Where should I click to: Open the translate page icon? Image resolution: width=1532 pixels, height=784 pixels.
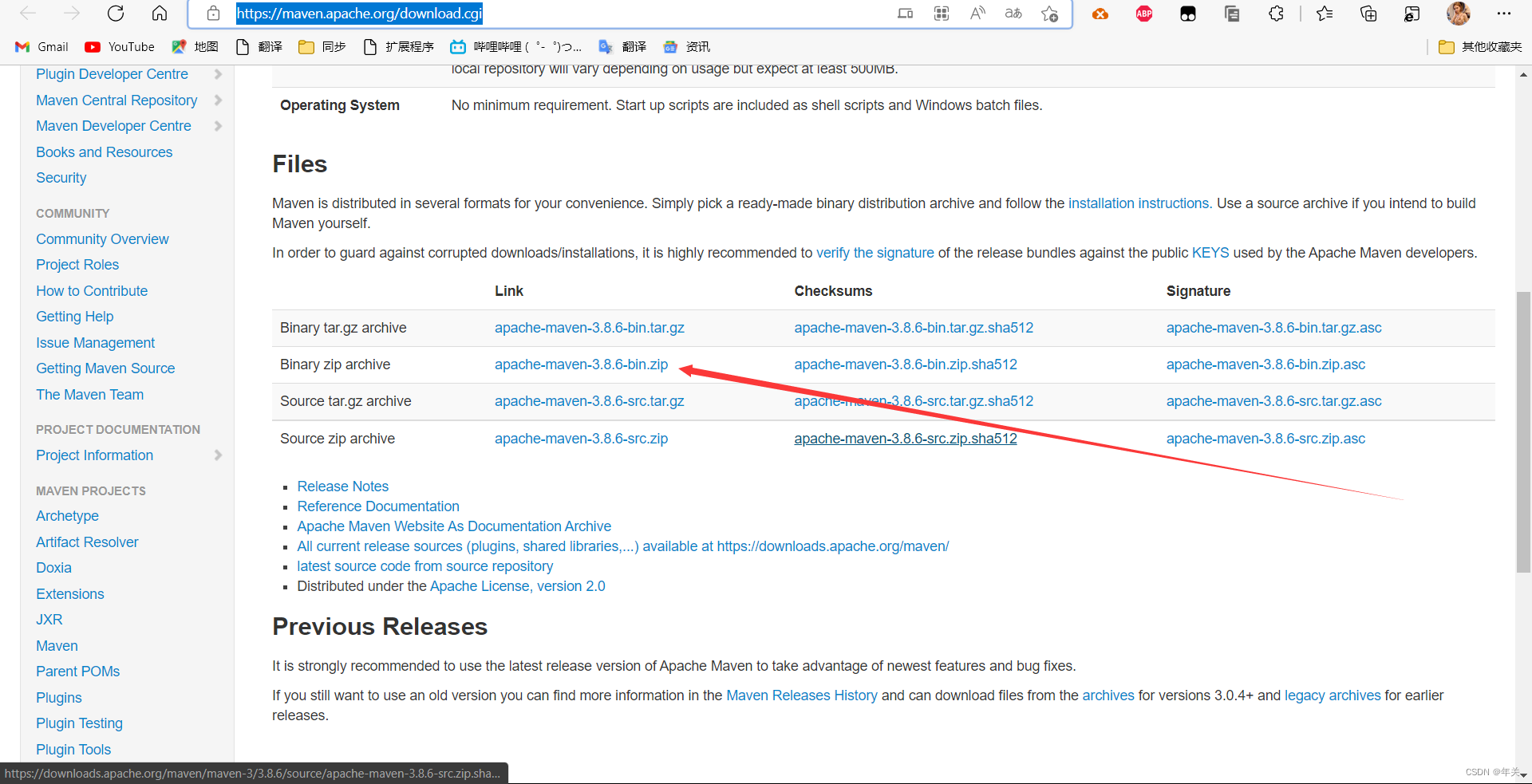tap(1013, 14)
